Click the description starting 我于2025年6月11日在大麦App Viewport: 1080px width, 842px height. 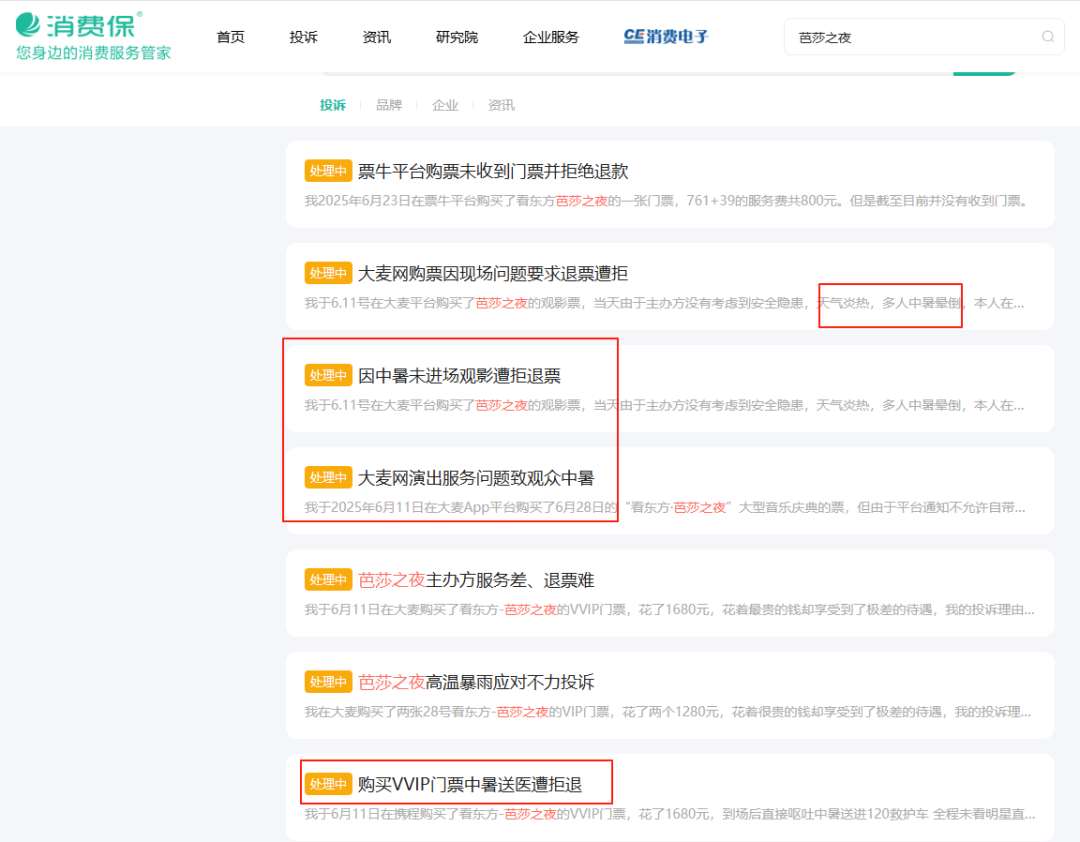click(665, 507)
